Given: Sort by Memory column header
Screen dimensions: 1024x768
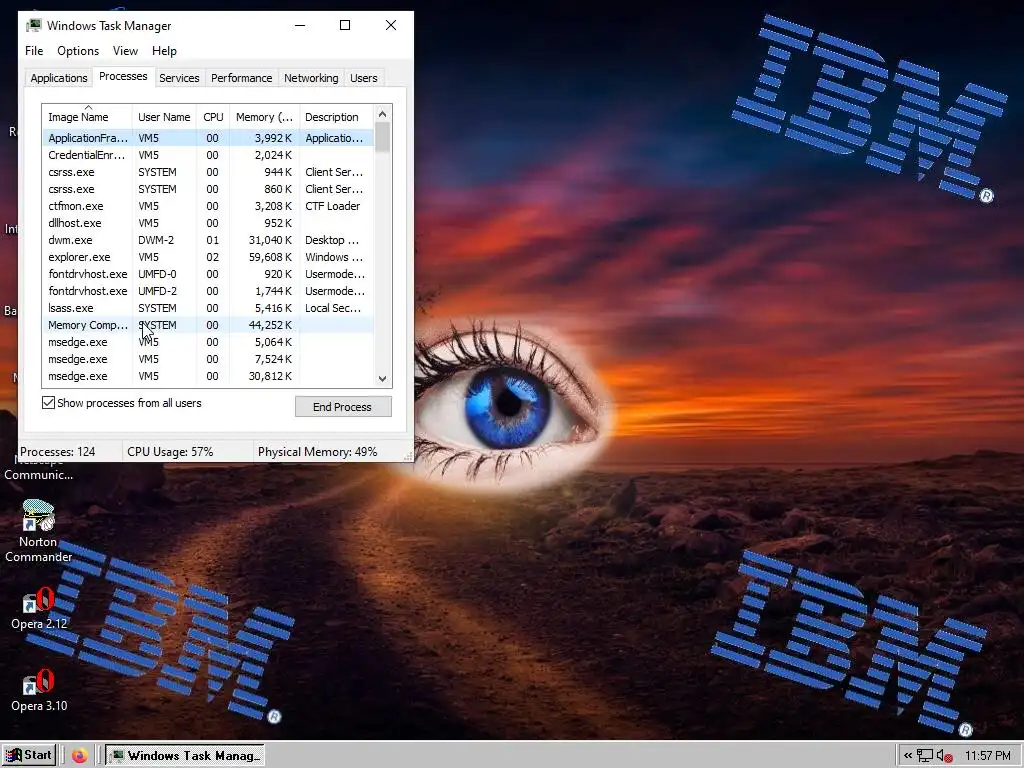Looking at the screenshot, I should 264,117.
